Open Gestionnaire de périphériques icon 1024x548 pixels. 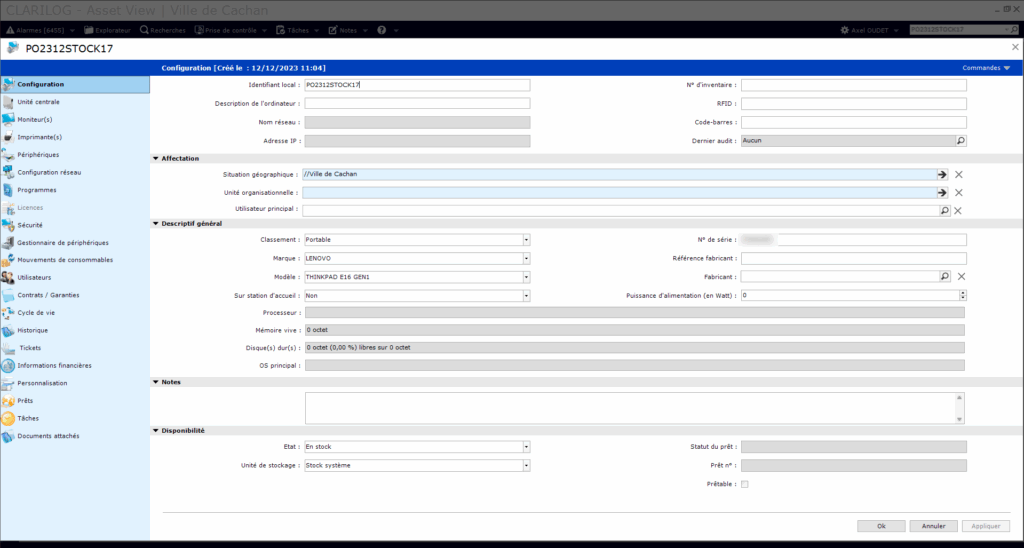click(x=8, y=242)
